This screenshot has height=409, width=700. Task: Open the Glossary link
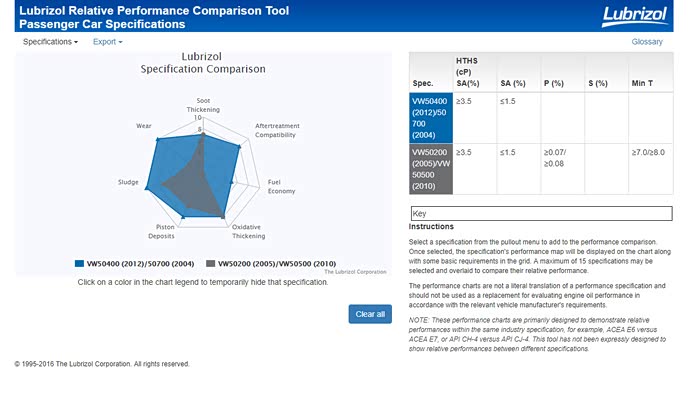pos(647,42)
